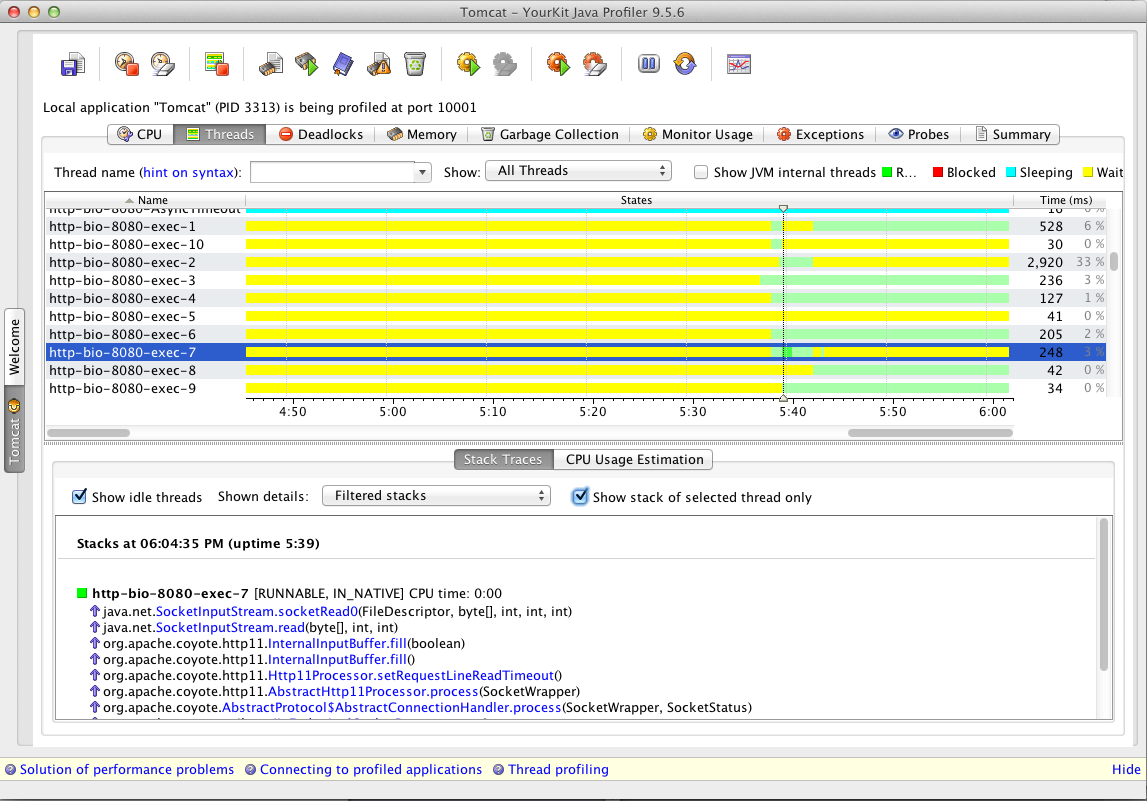Toggle Show stack of selected thread only

click(x=580, y=497)
